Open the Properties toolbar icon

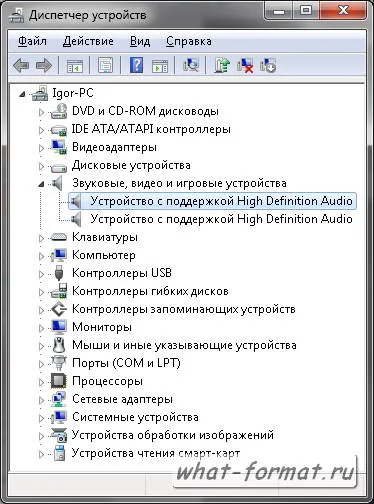coord(105,65)
